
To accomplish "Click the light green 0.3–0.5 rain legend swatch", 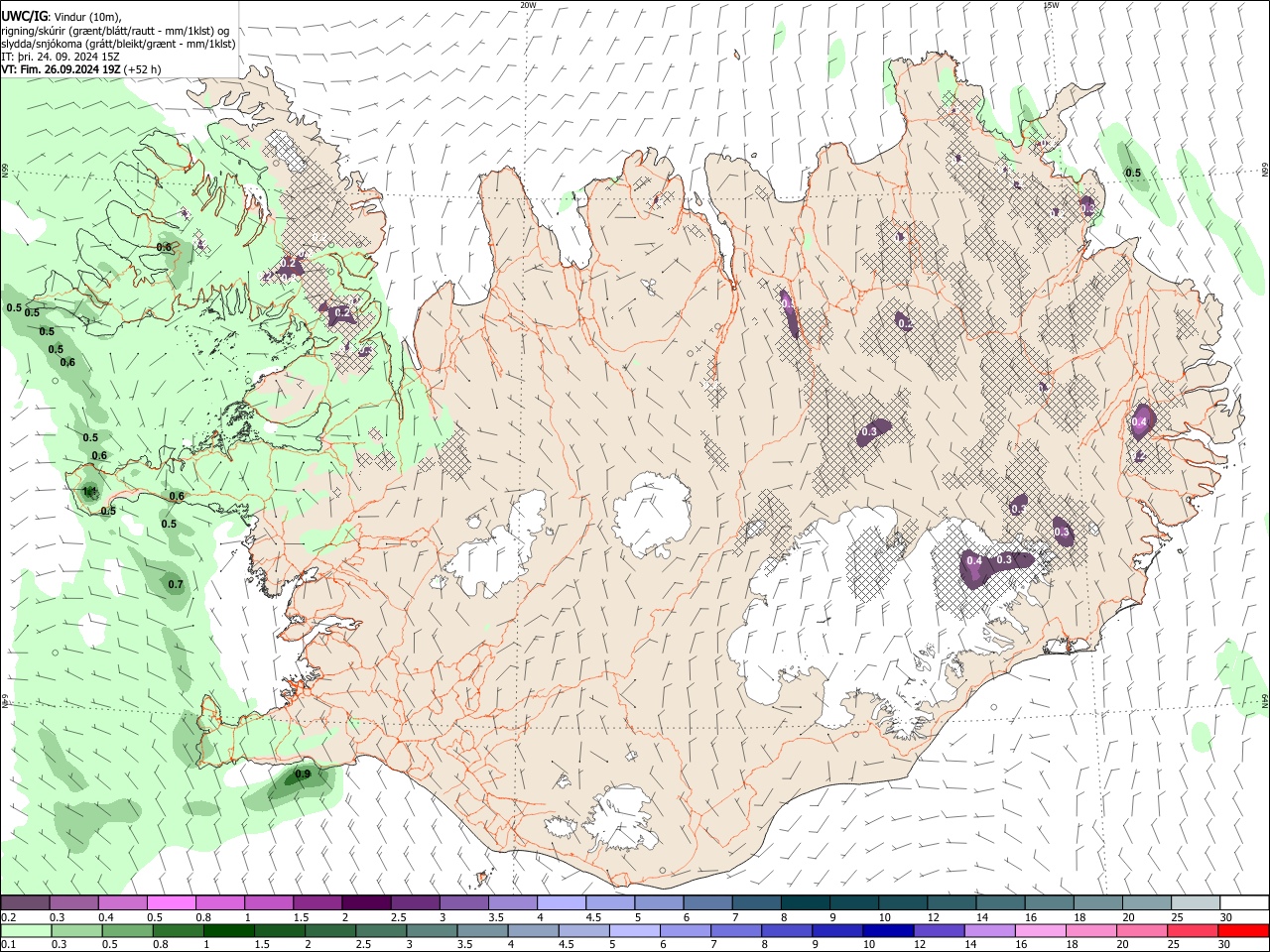I will [74, 931].
